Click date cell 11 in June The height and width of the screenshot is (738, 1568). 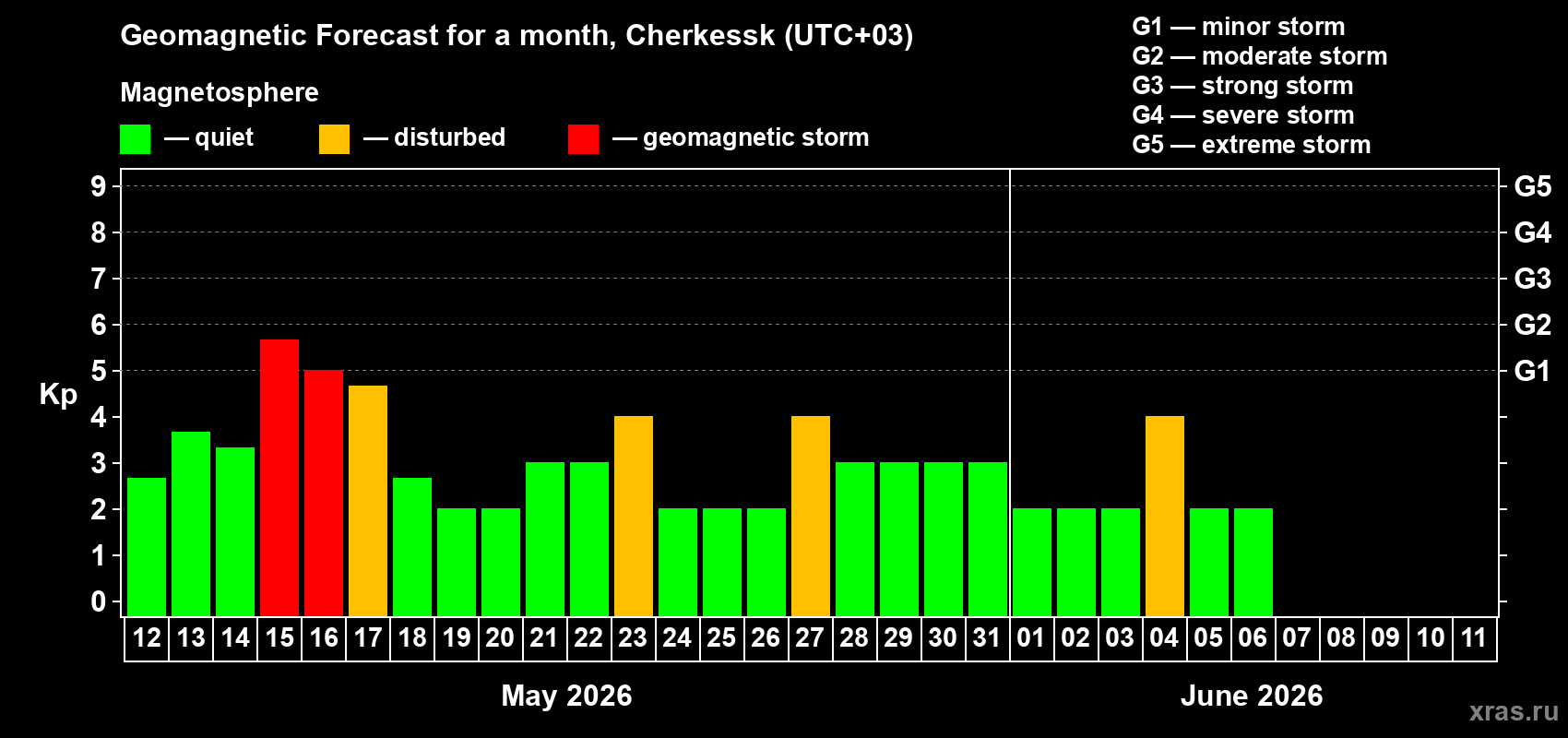[1475, 638]
